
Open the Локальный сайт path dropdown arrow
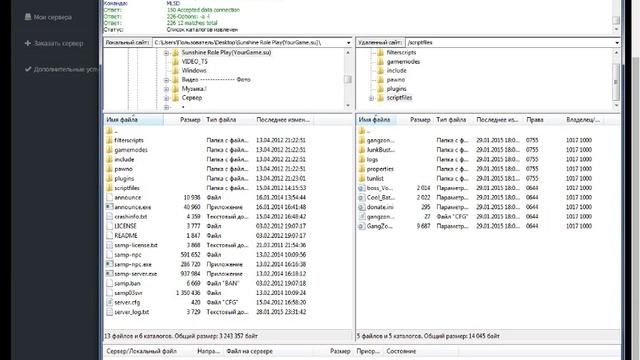(348, 42)
